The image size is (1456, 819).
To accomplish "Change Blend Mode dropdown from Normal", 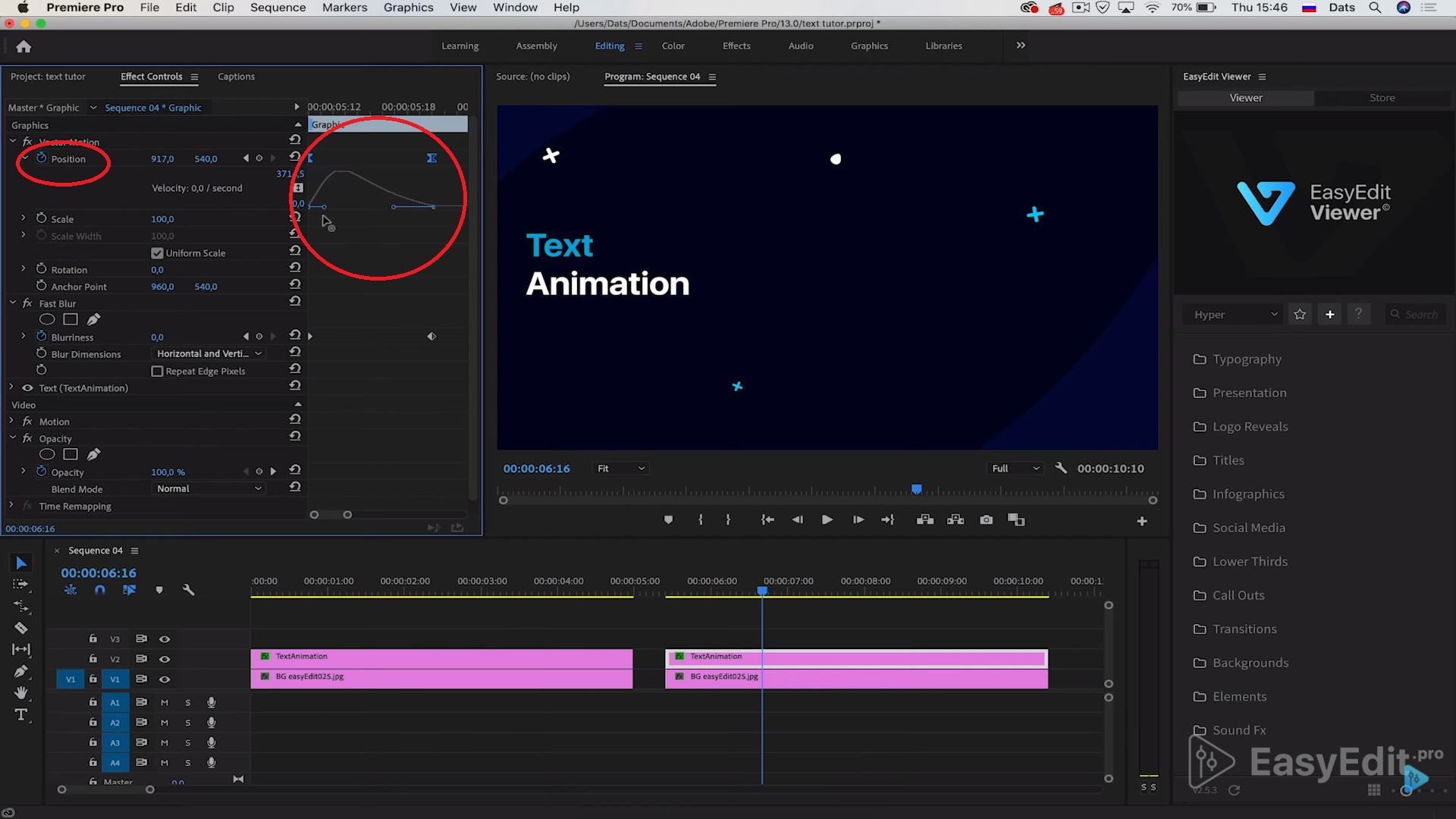I will pos(207,488).
